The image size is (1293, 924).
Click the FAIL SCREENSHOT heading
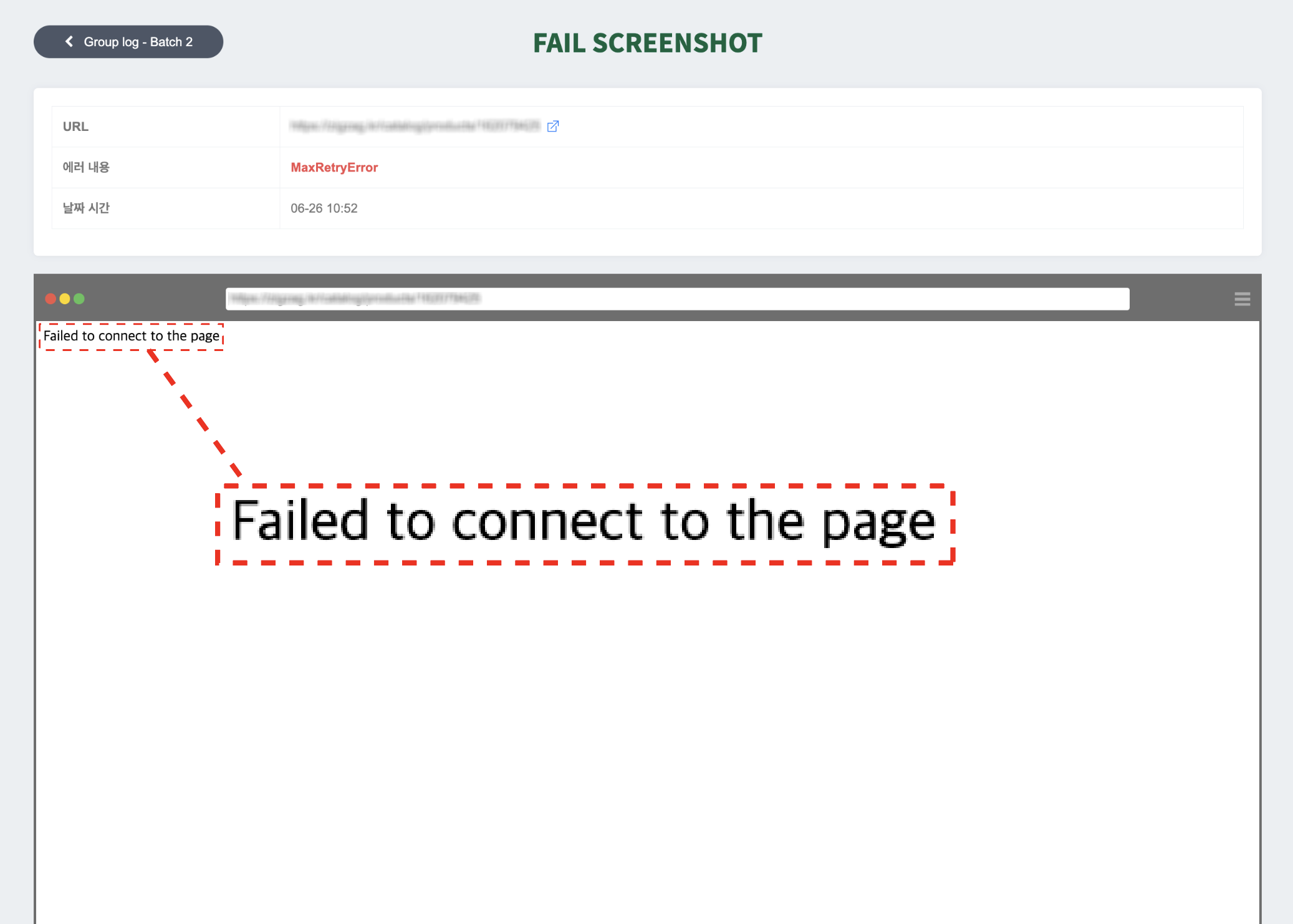(x=647, y=43)
